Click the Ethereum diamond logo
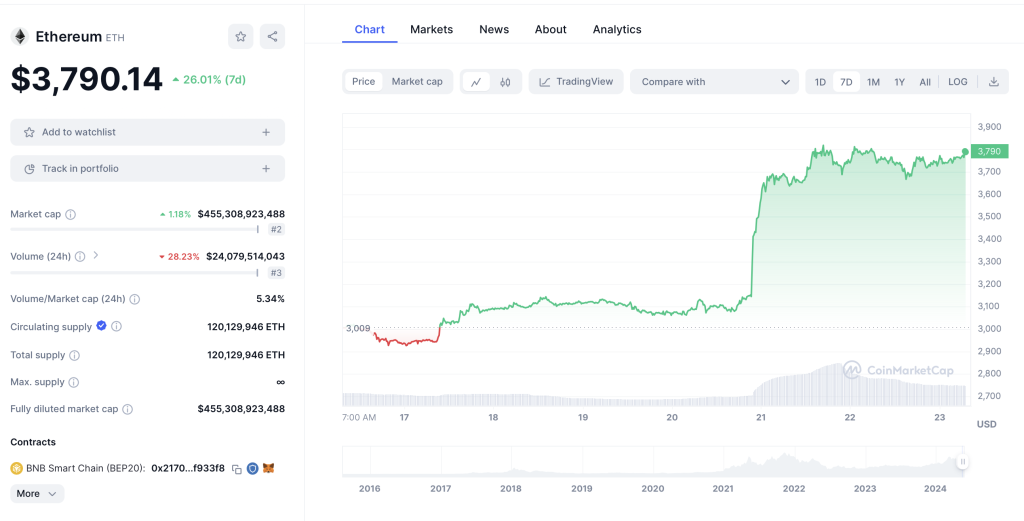The width and height of the screenshot is (1024, 521). coord(20,37)
